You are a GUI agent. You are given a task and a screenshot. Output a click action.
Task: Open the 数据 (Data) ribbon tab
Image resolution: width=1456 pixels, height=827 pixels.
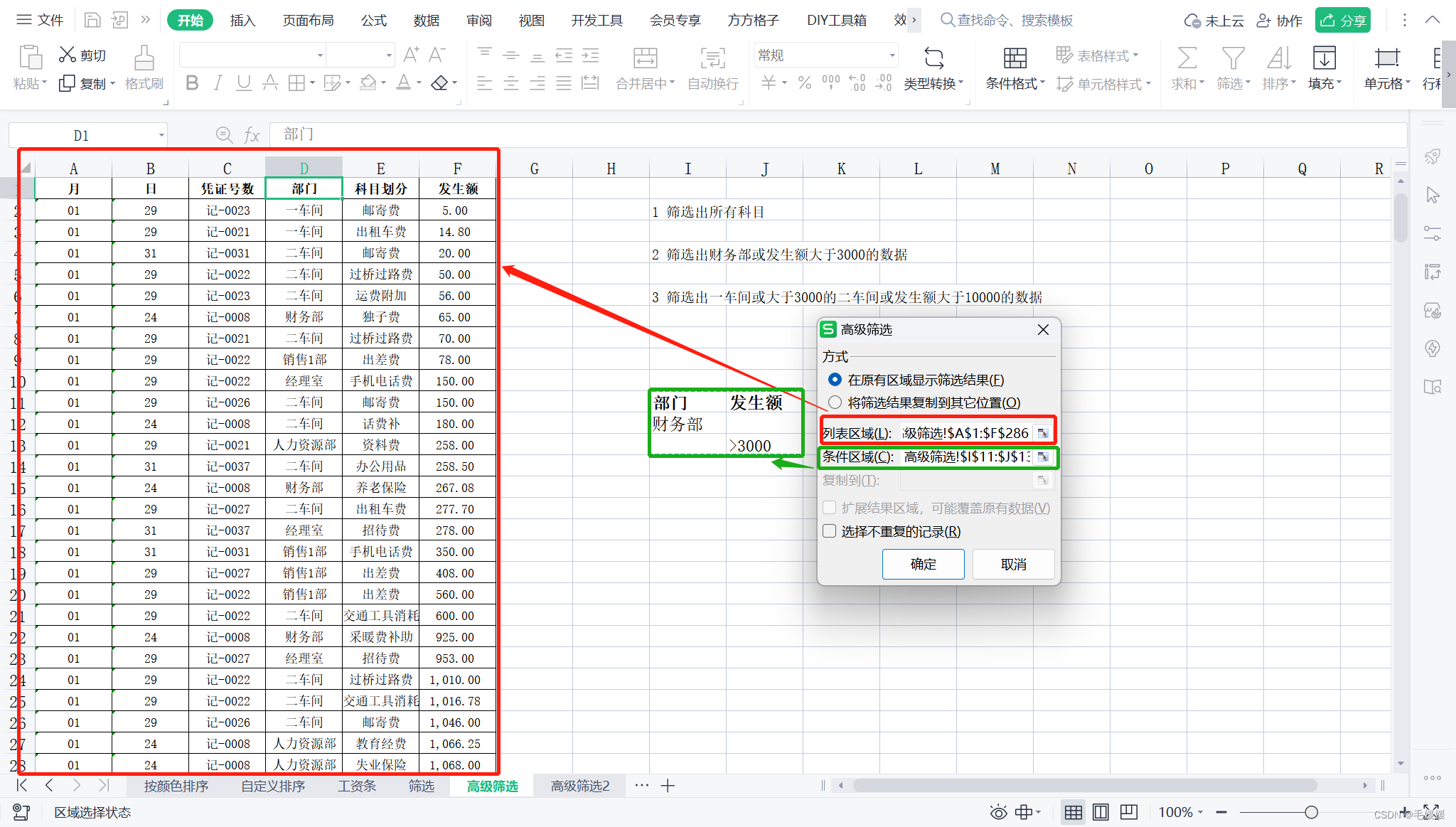427,21
